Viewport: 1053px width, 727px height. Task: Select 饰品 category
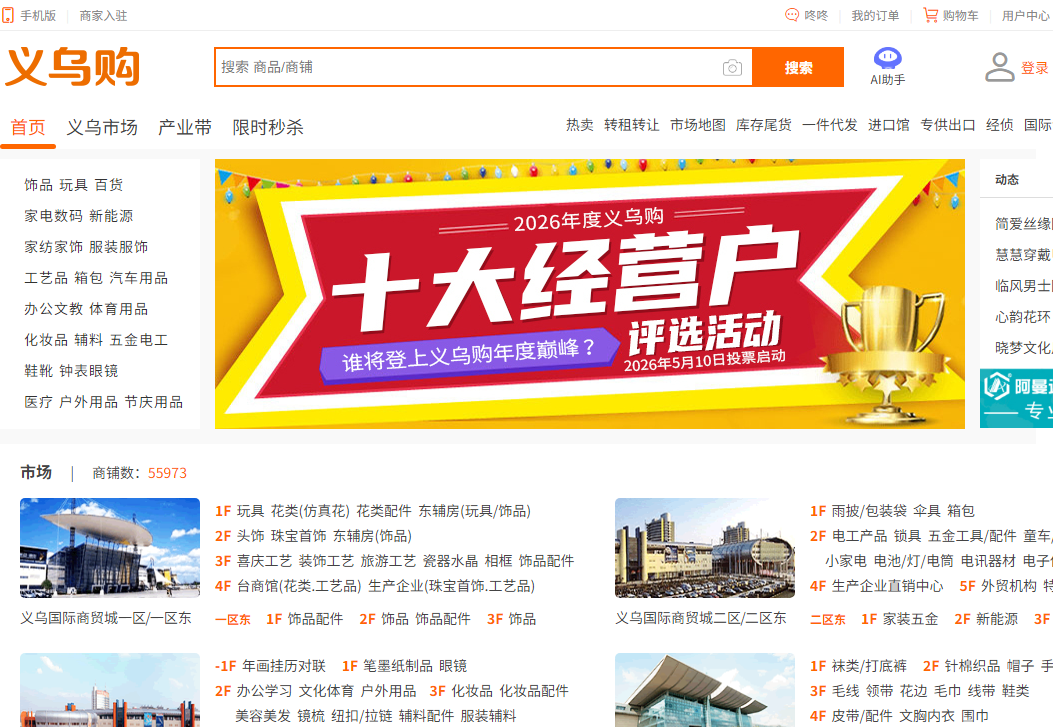tap(38, 185)
